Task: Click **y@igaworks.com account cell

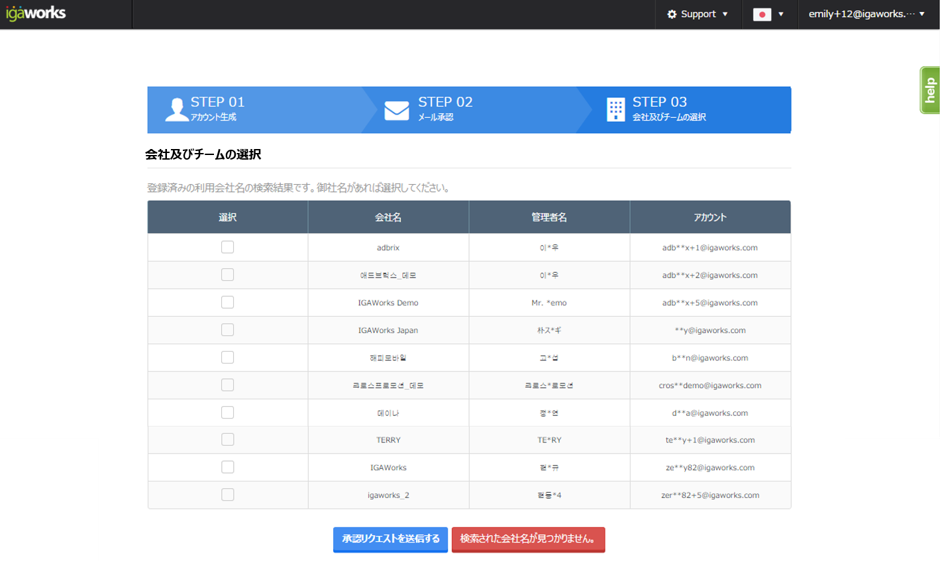Action: tap(710, 330)
